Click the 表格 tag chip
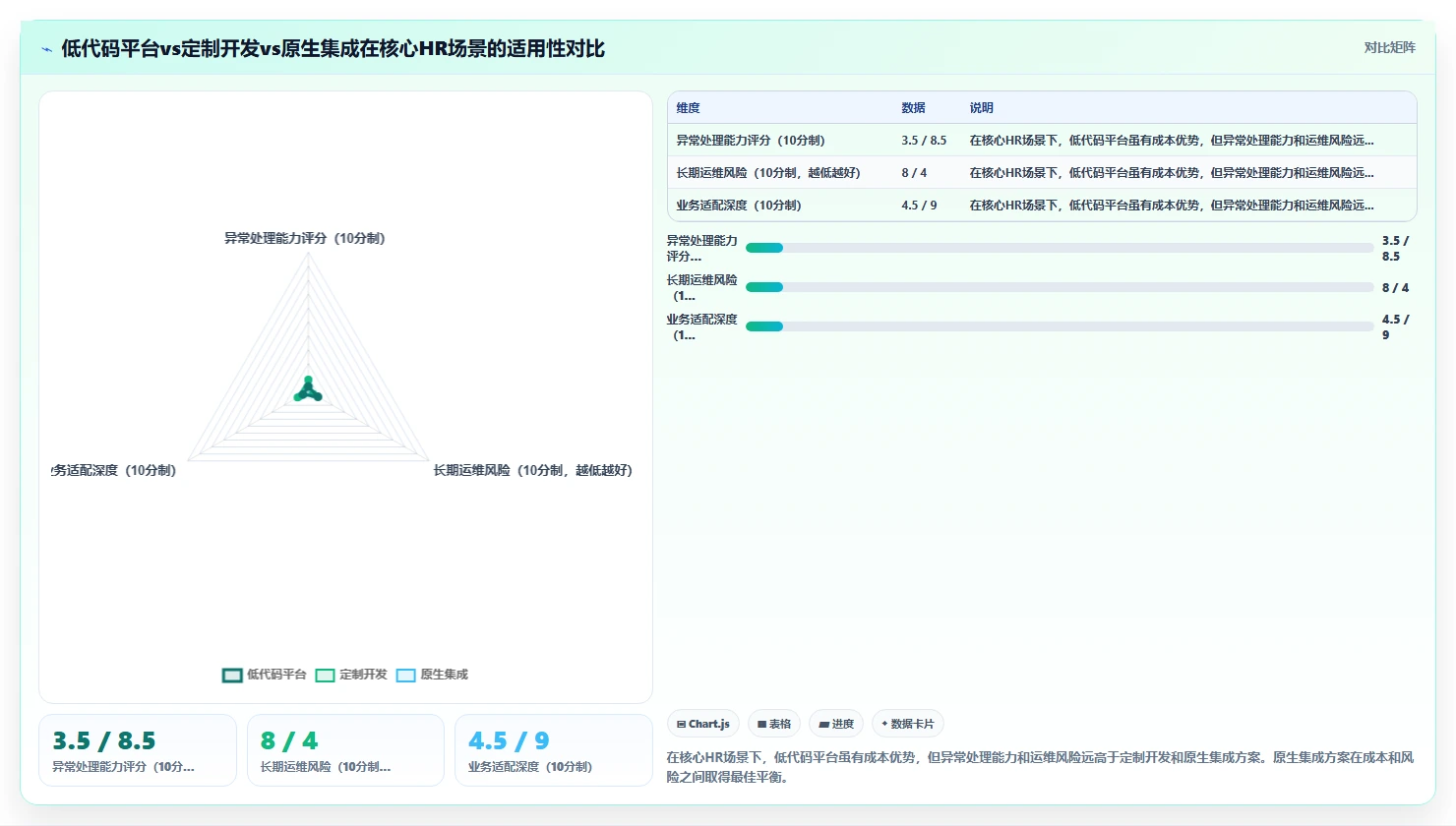The width and height of the screenshot is (1456, 826). point(774,724)
